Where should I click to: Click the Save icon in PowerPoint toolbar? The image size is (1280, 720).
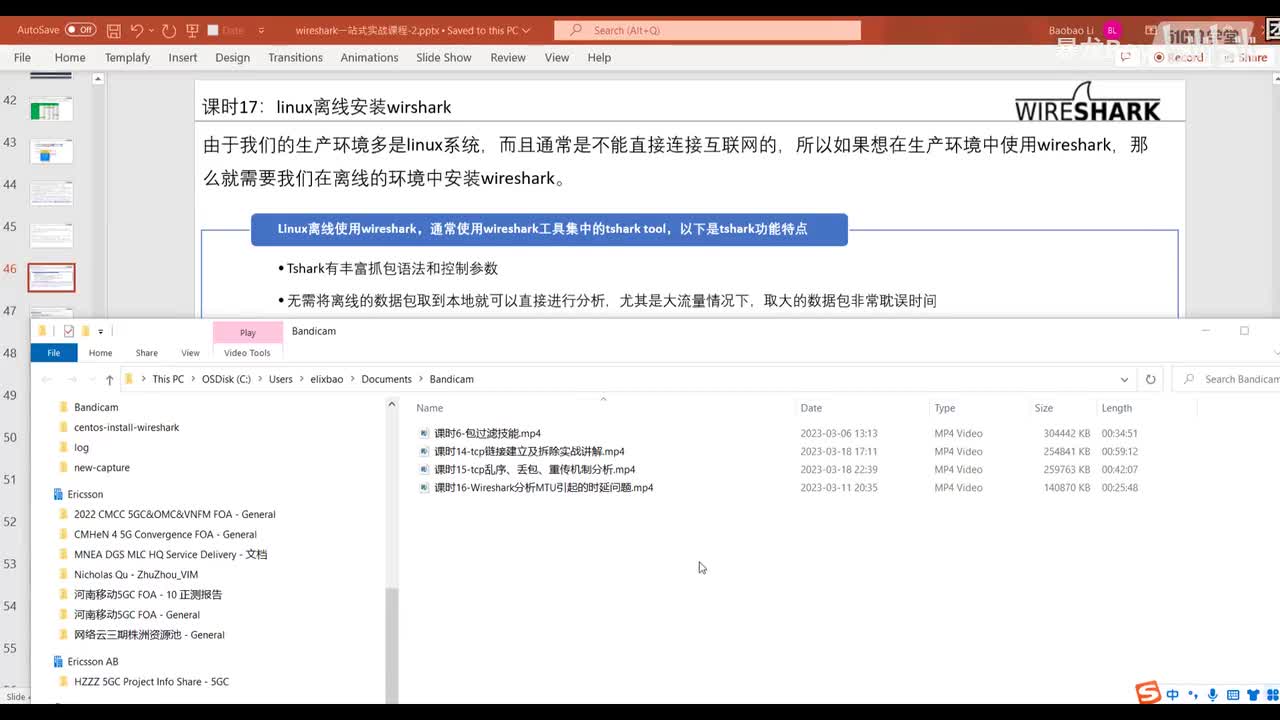coord(114,31)
